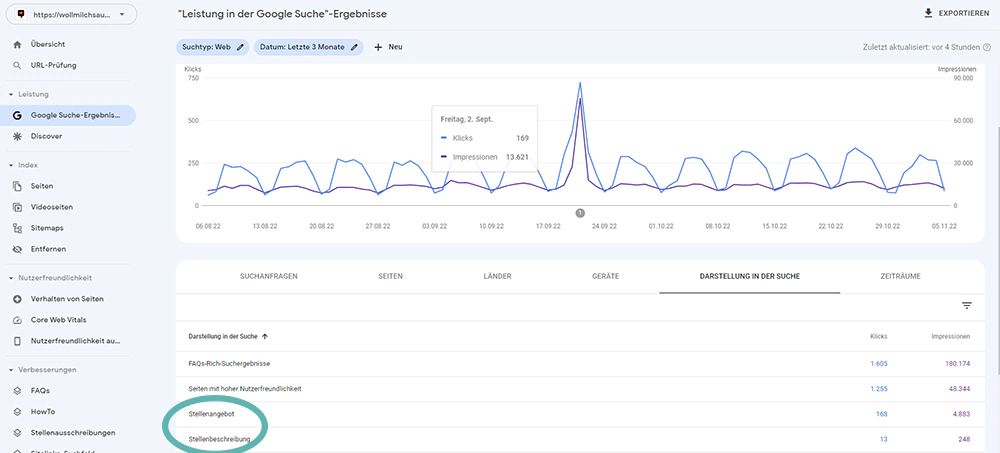The image size is (1000, 453).
Task: Click the Videoseiten icon
Action: (18, 207)
